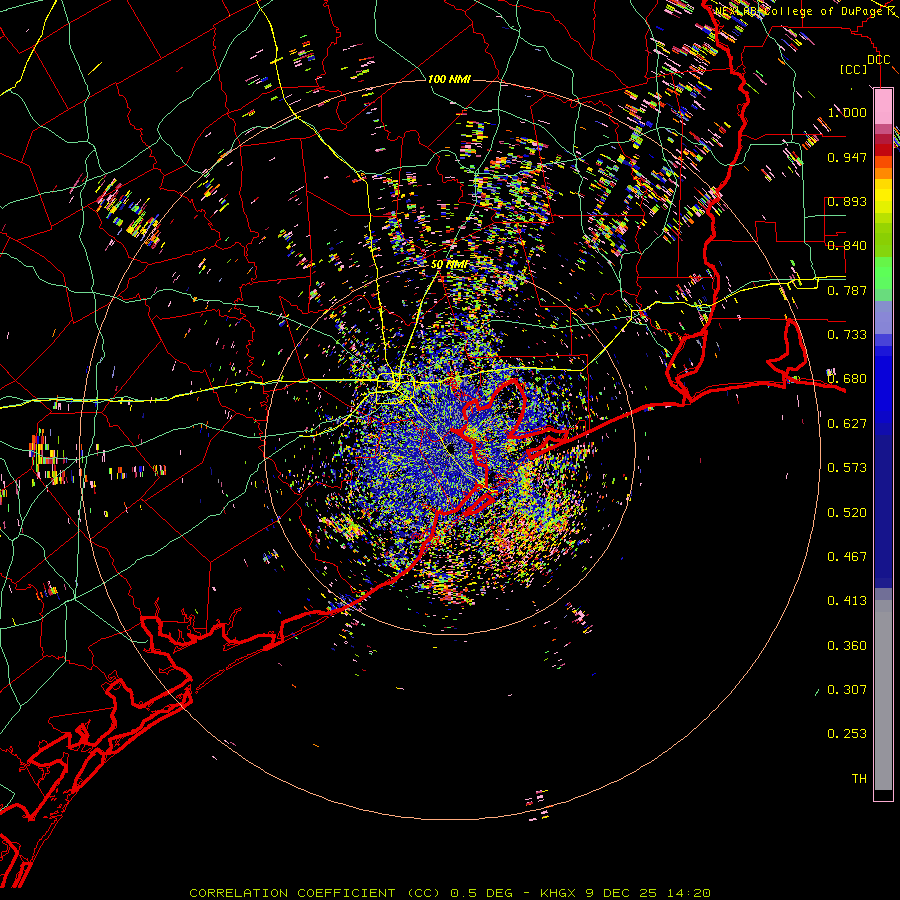Image resolution: width=900 pixels, height=900 pixels.
Task: Click the CORRELATION COEFFICIENT title text
Action: [292, 893]
